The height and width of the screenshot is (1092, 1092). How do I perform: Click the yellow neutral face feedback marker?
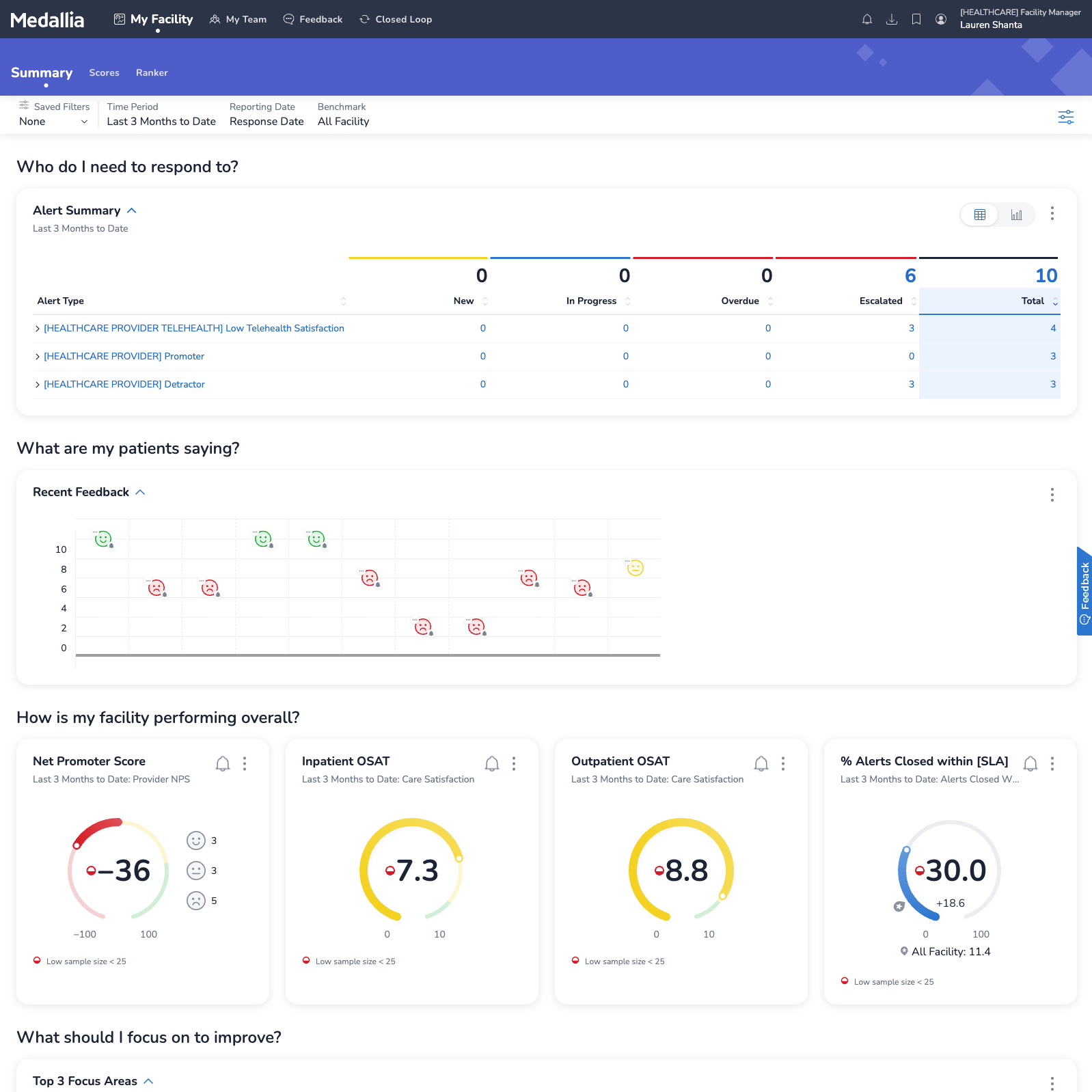[x=635, y=568]
